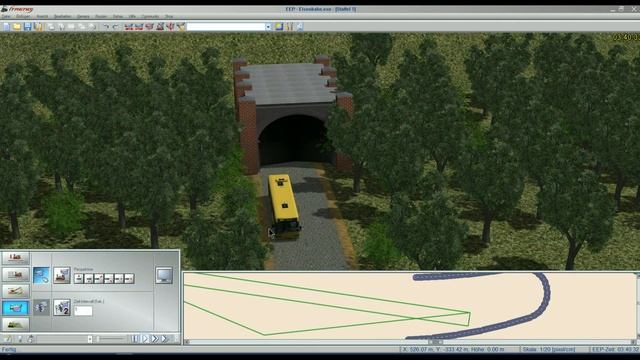Viewport: 640px width, 360px height.
Task: Click the yellow broom toolbar icon
Action: (180, 27)
